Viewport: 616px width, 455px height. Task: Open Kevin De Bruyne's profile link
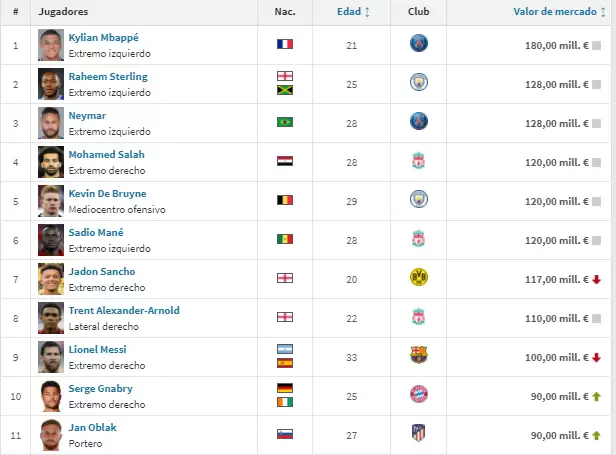pyautogui.click(x=107, y=193)
